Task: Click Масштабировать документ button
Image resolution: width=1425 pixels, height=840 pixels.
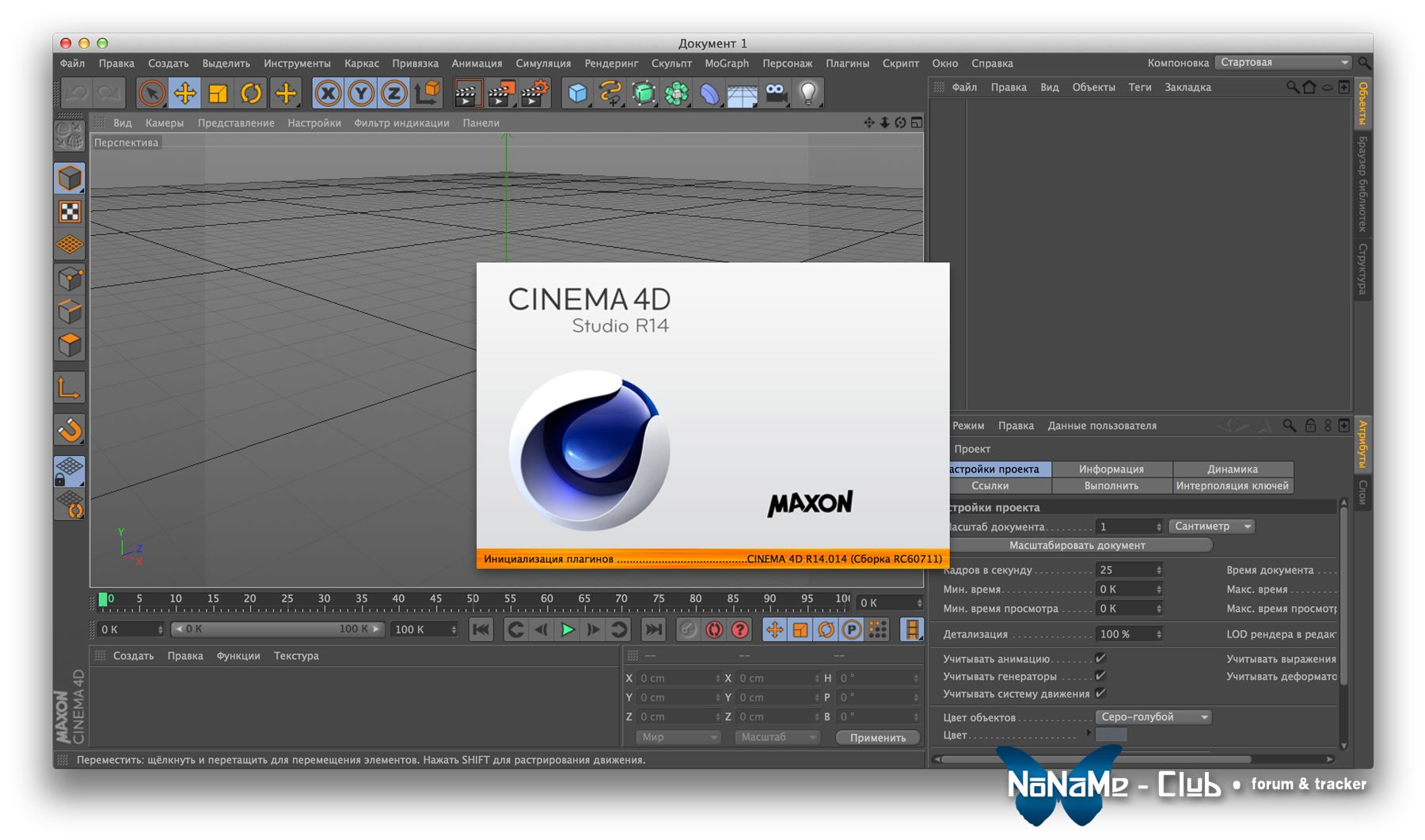Action: coord(1077,545)
